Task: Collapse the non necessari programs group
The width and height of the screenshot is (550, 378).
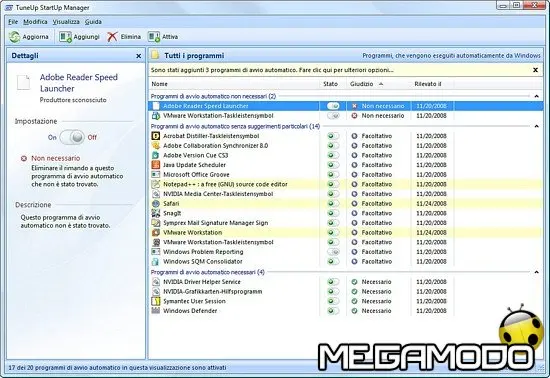Action: tap(536, 96)
